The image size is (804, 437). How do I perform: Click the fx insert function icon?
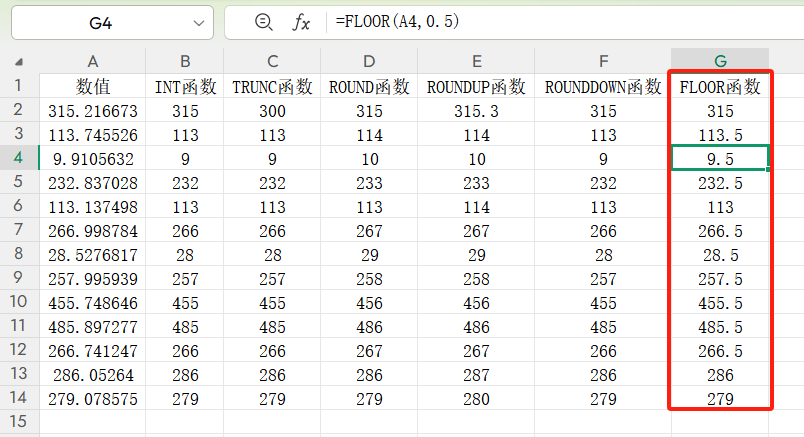click(x=301, y=22)
